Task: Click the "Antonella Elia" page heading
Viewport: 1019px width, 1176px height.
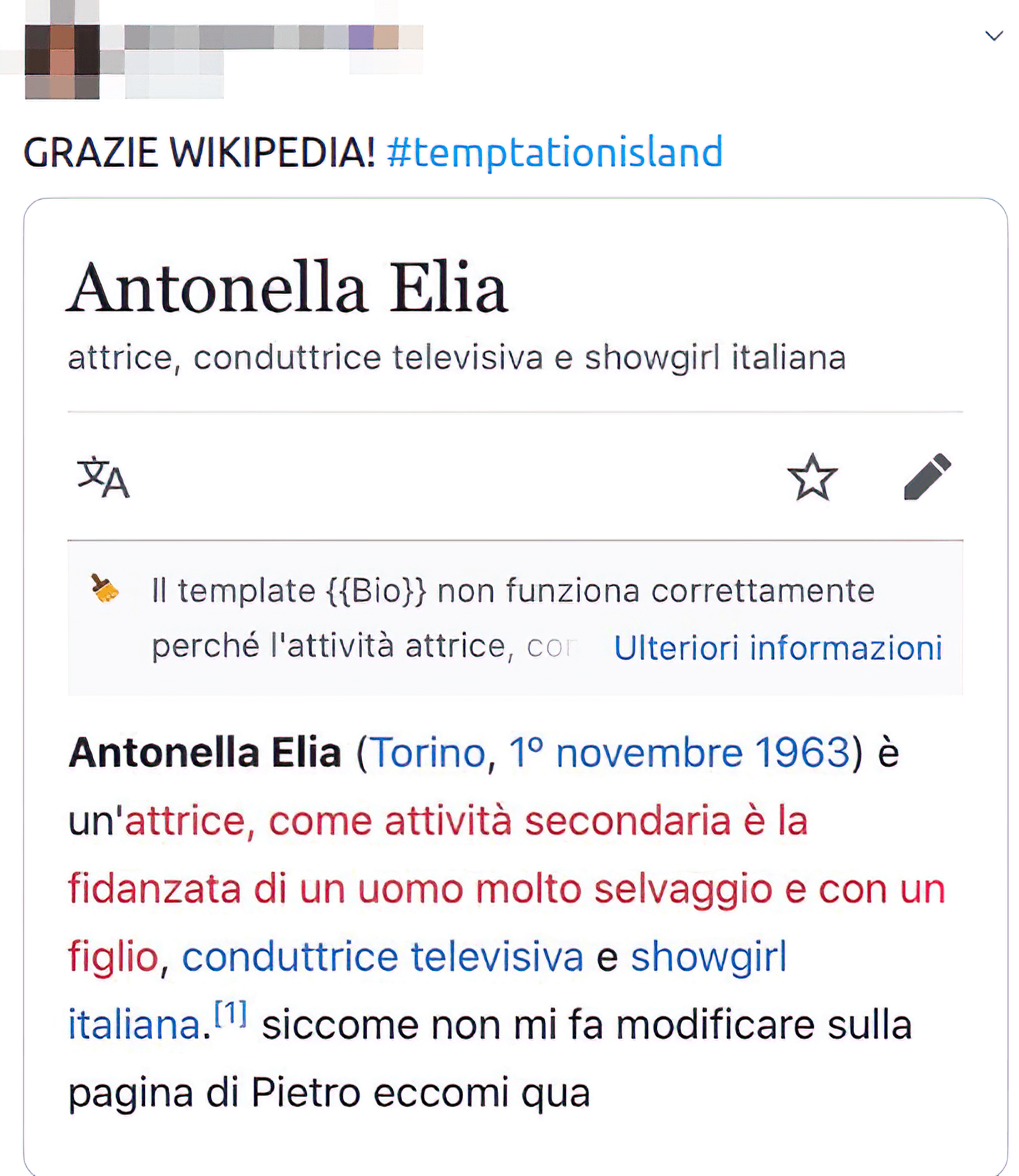Action: coord(287,289)
